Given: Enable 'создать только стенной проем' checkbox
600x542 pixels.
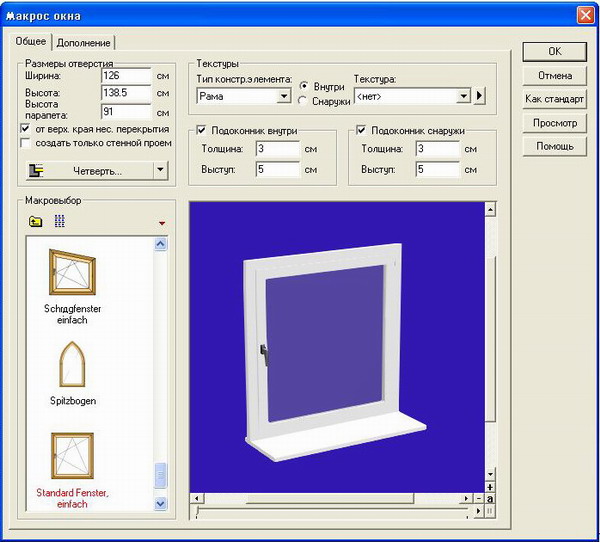Looking at the screenshot, I should 26,143.
